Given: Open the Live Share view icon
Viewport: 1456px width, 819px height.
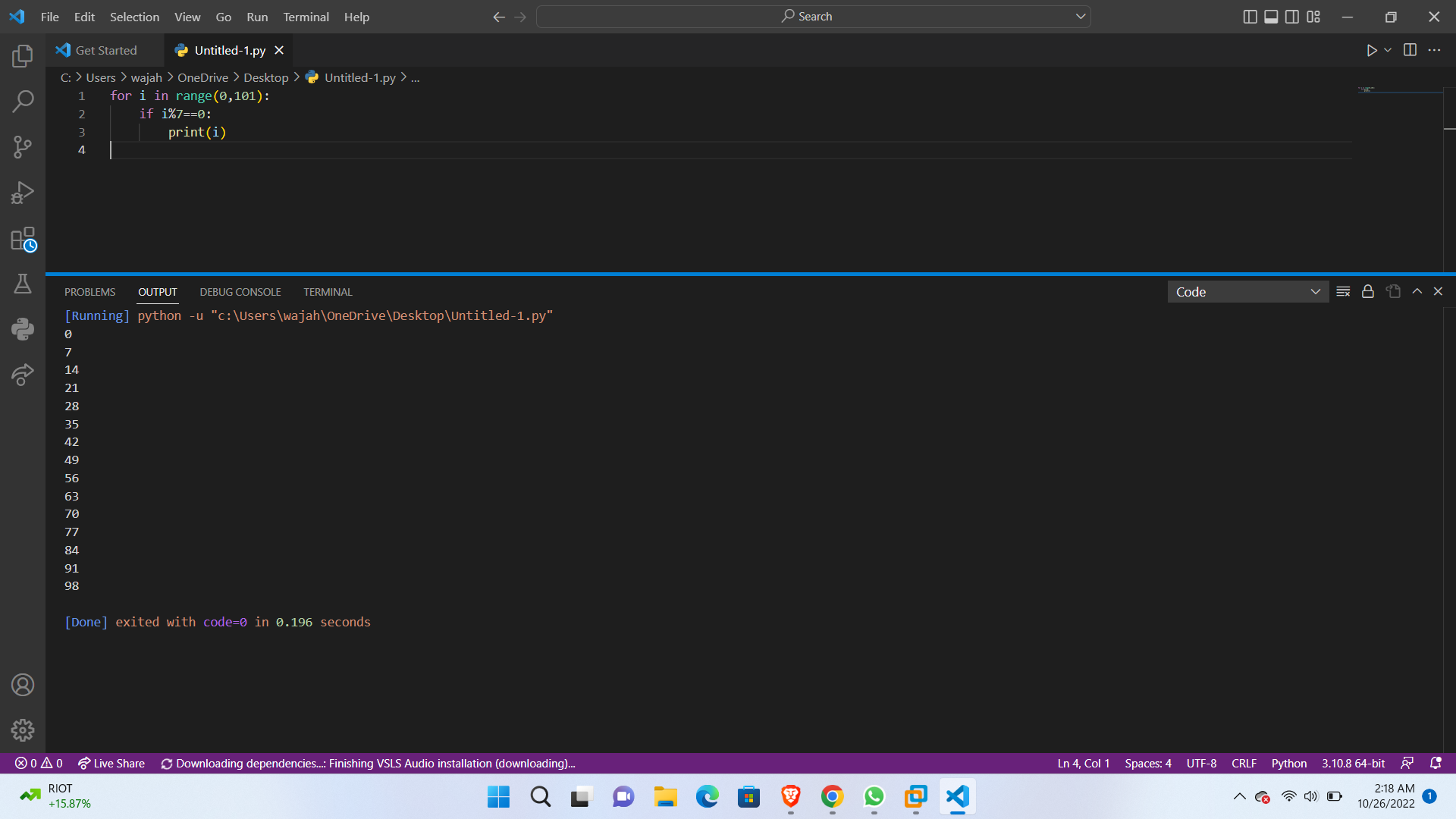Looking at the screenshot, I should 23,375.
